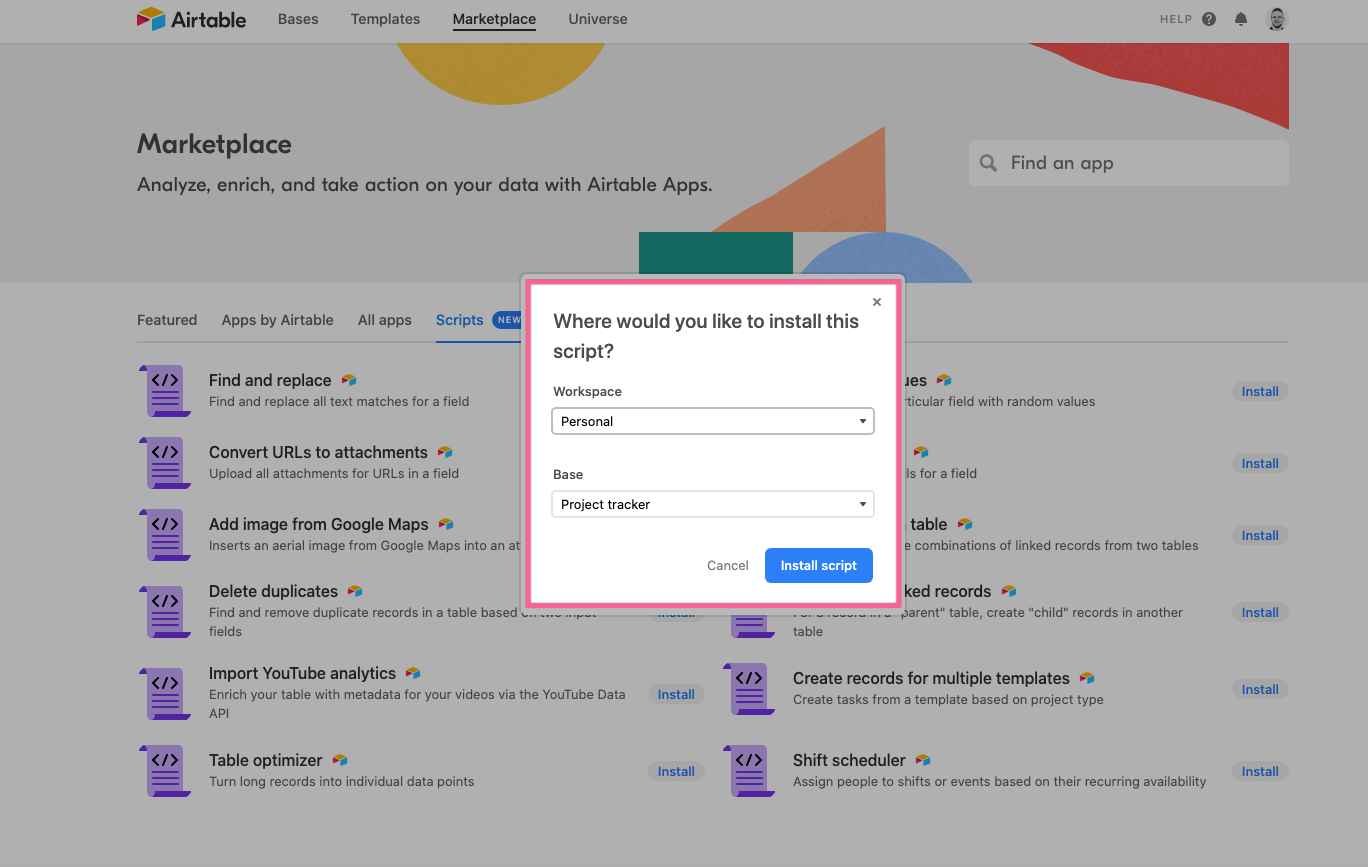Screen dimensions: 1368x867
Task: Open the help question mark icon
Action: coord(1209,19)
